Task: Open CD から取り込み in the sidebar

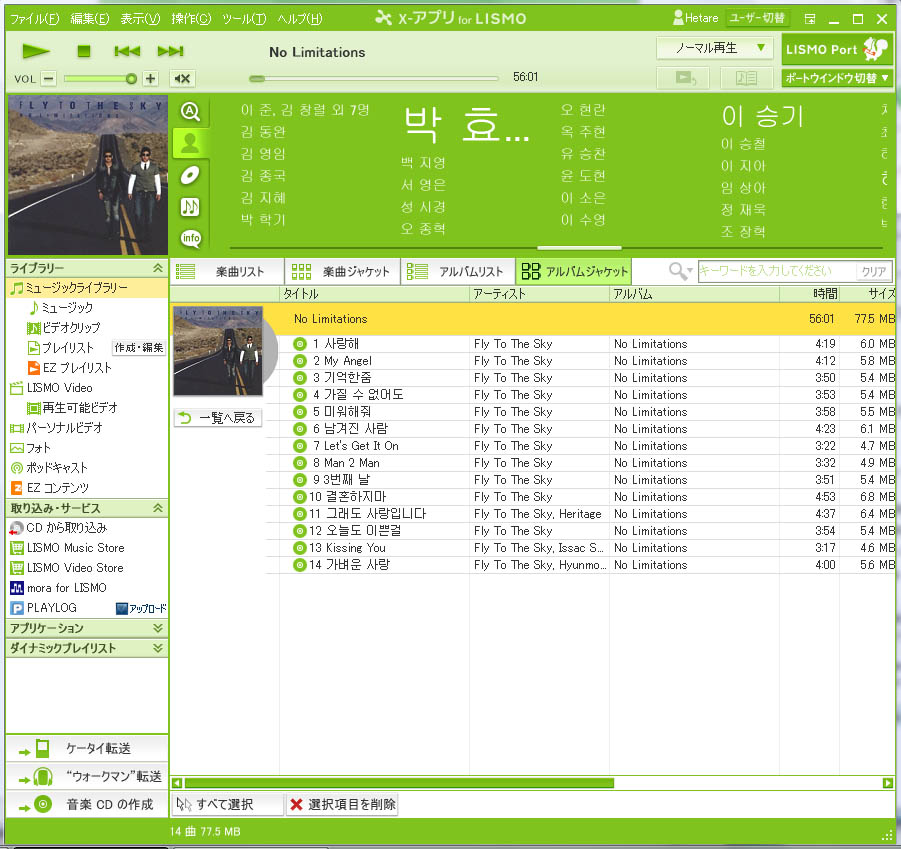Action: coord(59,528)
